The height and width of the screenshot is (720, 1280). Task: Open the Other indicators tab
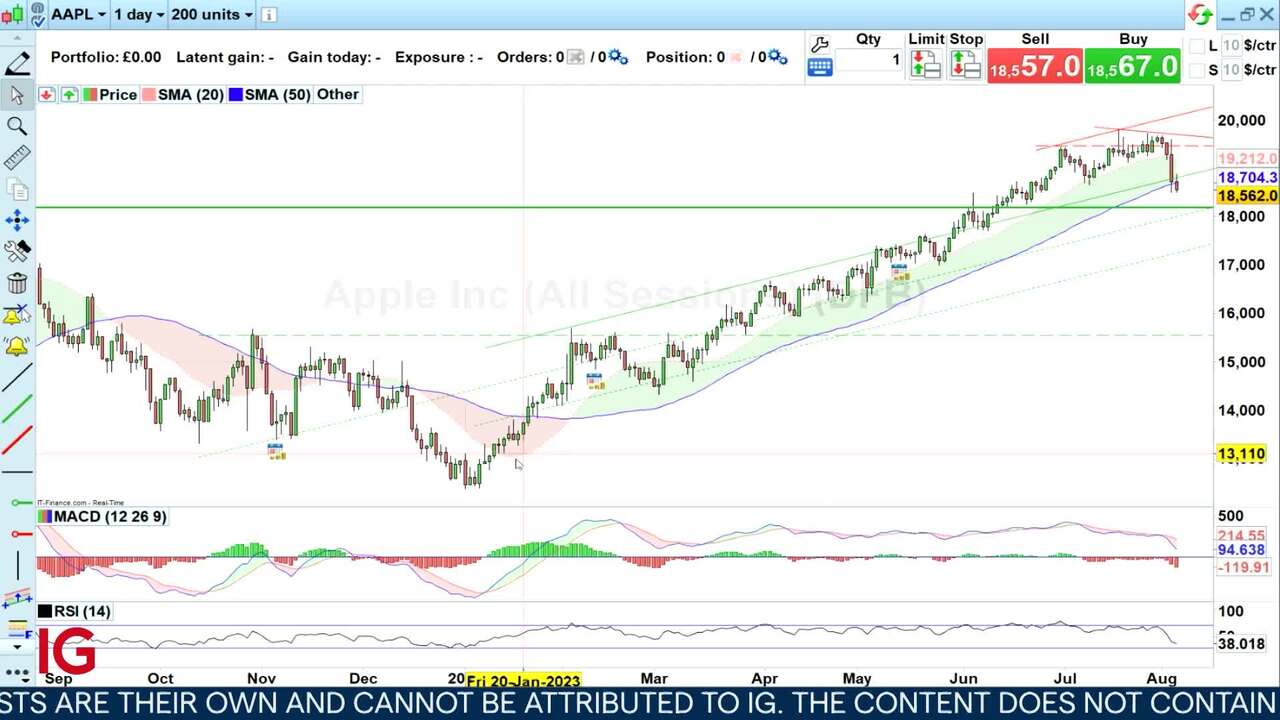[338, 94]
